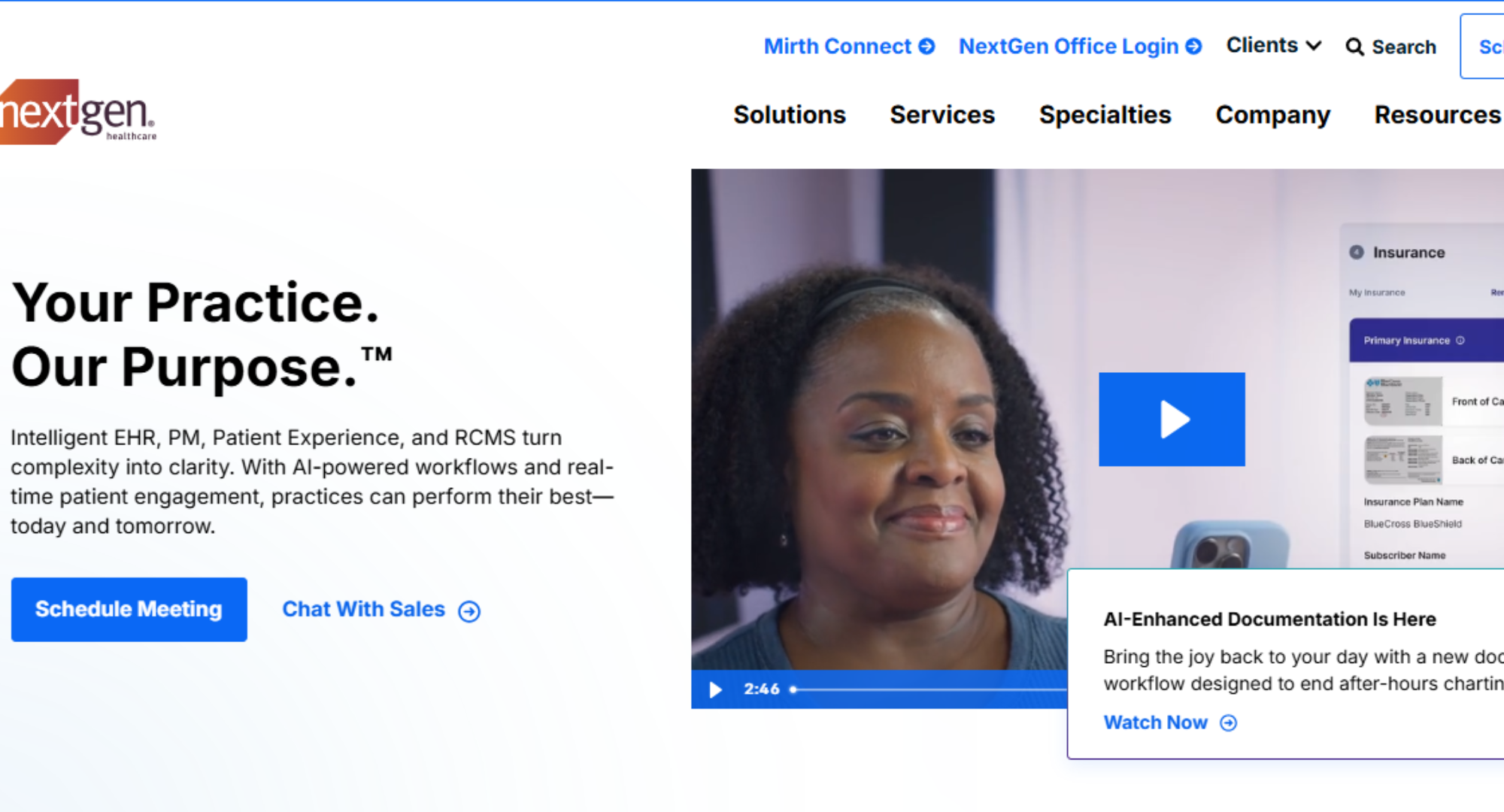Click the arrow icon after NextGen Office Login
1504x812 pixels.
pyautogui.click(x=1193, y=47)
